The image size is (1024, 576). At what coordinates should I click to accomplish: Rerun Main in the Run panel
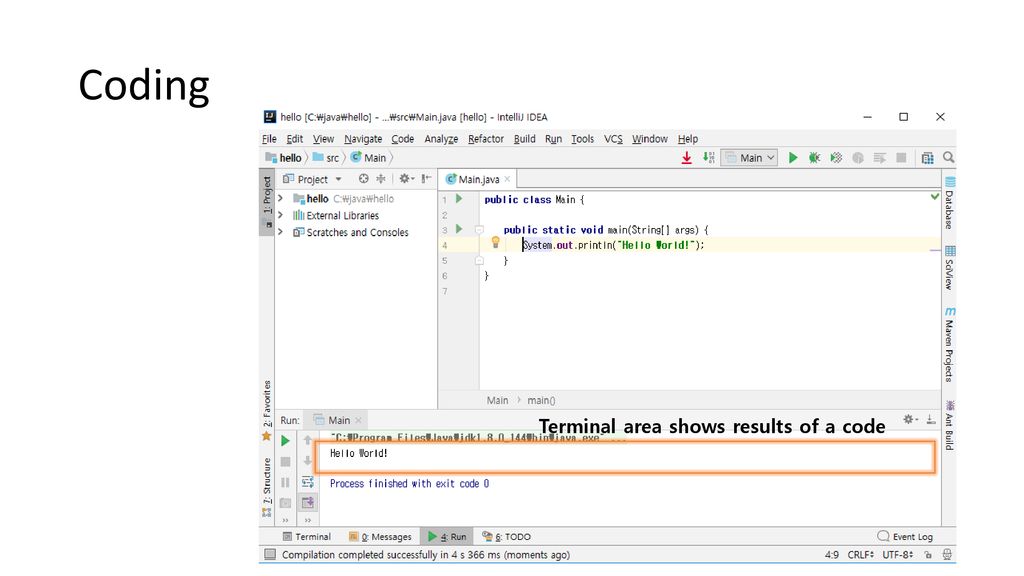(x=285, y=441)
